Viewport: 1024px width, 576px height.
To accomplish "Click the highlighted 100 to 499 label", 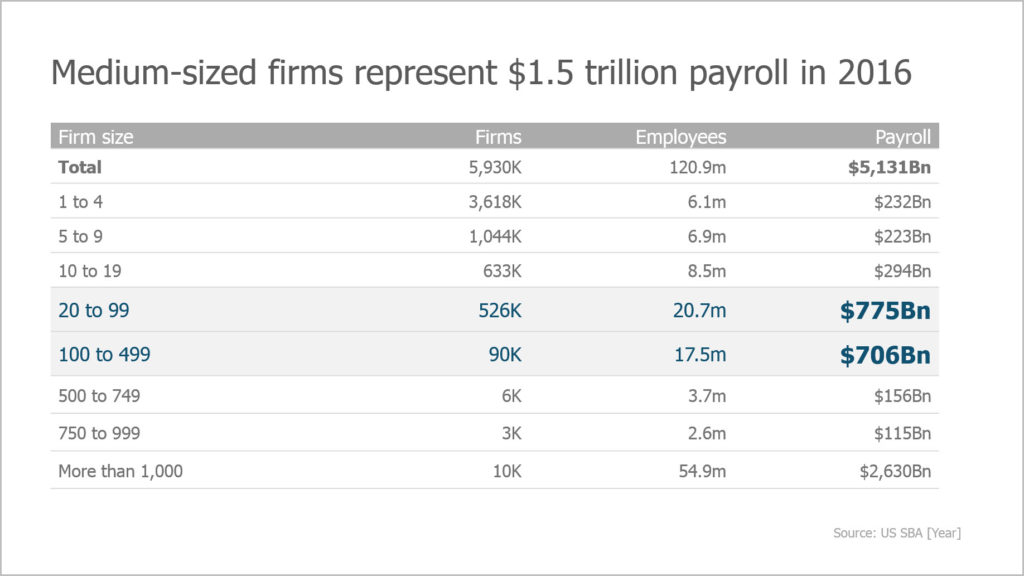I will click(104, 355).
